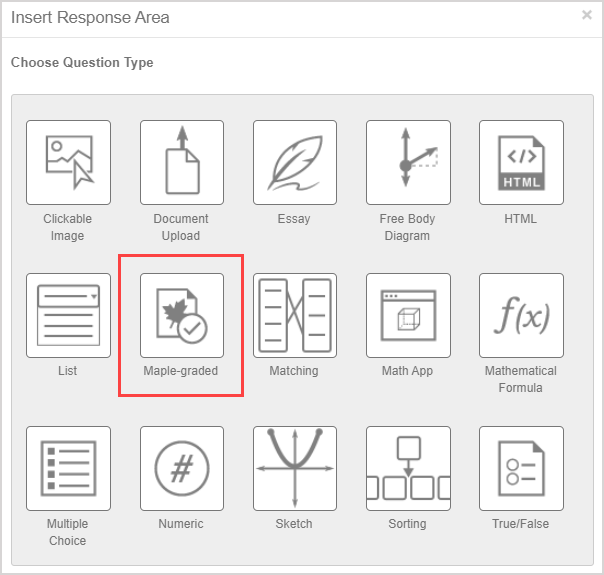Click the Maple-graded text label

(x=181, y=371)
